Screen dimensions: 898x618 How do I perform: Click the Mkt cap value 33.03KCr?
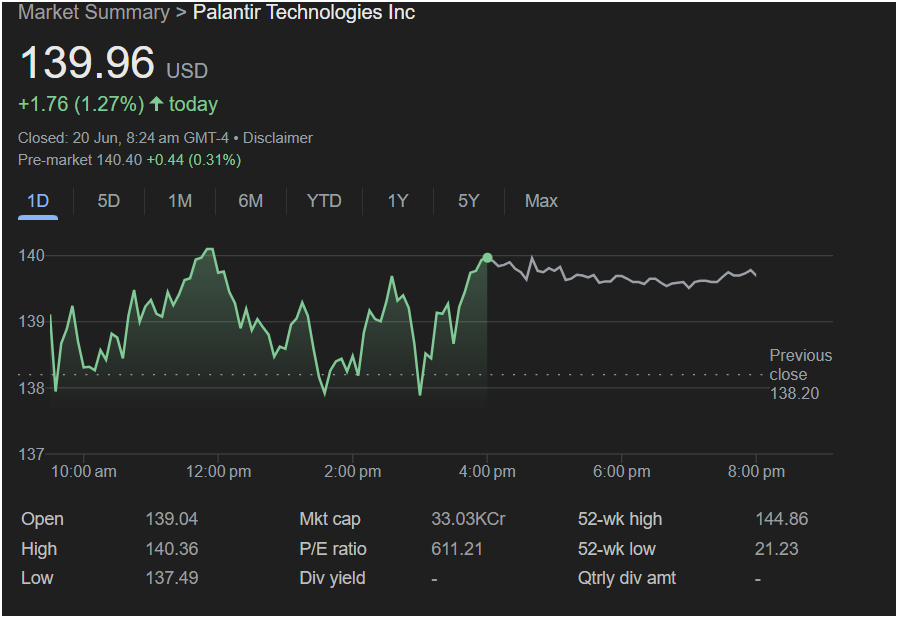pos(468,519)
